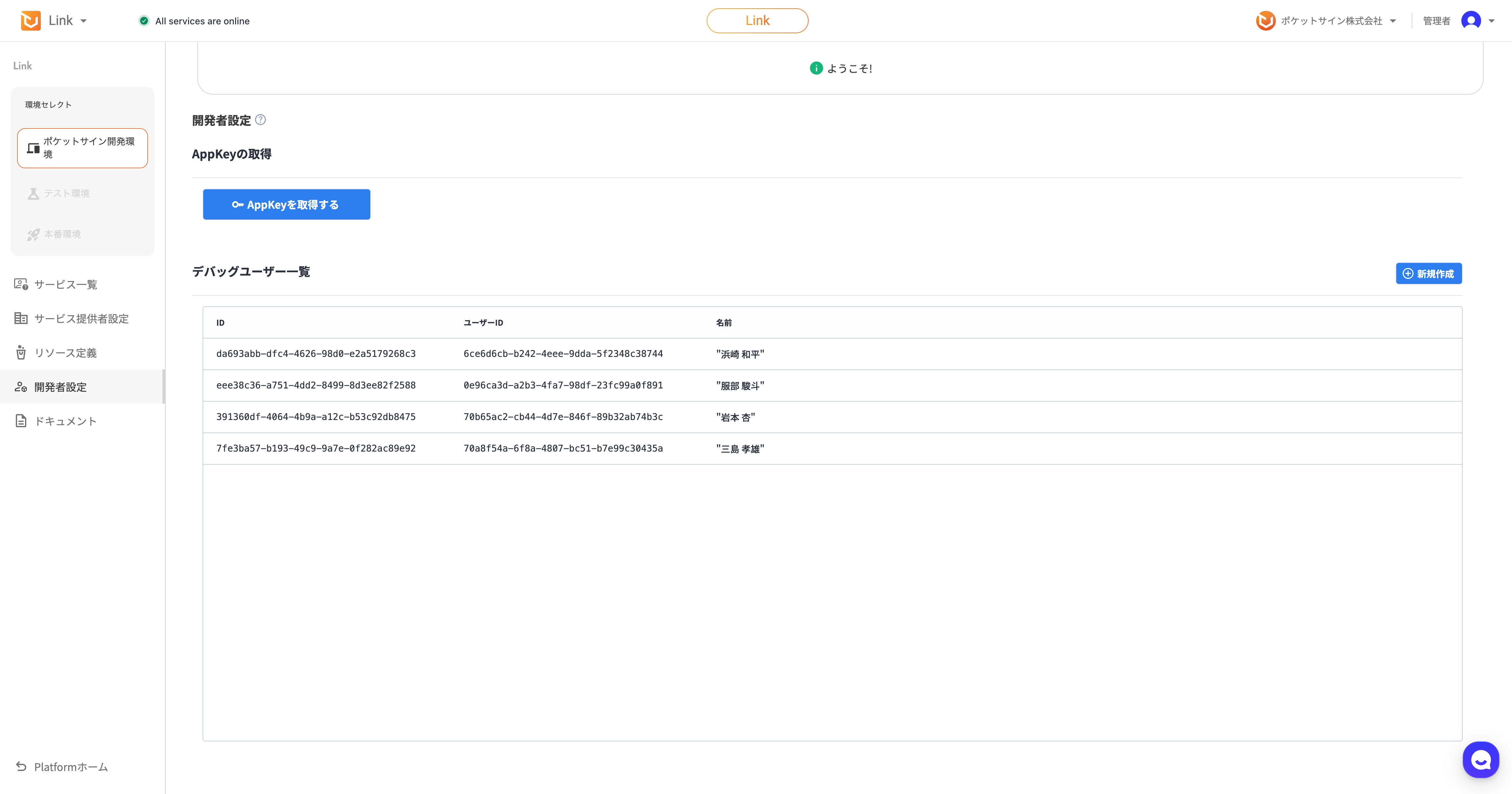Image resolution: width=1512 pixels, height=794 pixels.
Task: Open the chat support bubble icon
Action: 1480,760
